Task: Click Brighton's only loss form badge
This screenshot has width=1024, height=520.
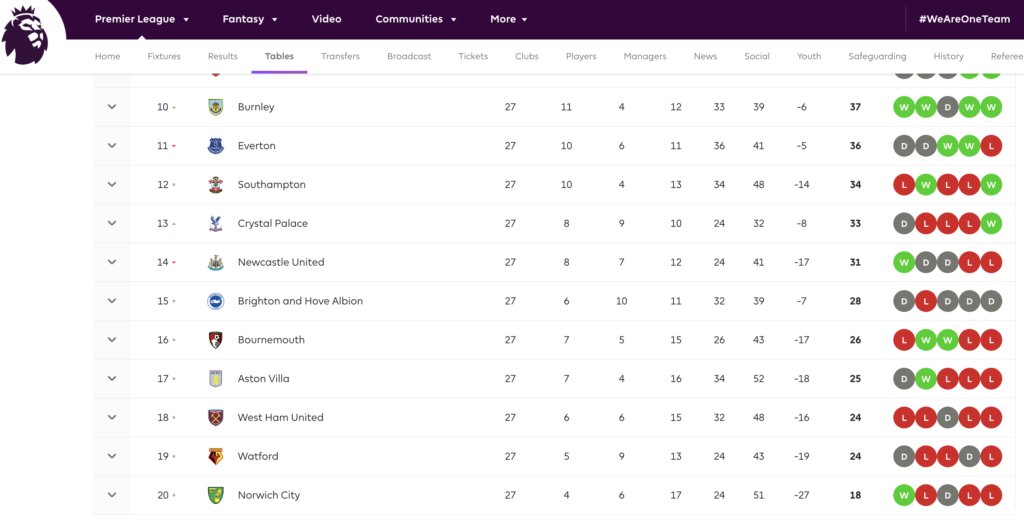Action: (925, 301)
